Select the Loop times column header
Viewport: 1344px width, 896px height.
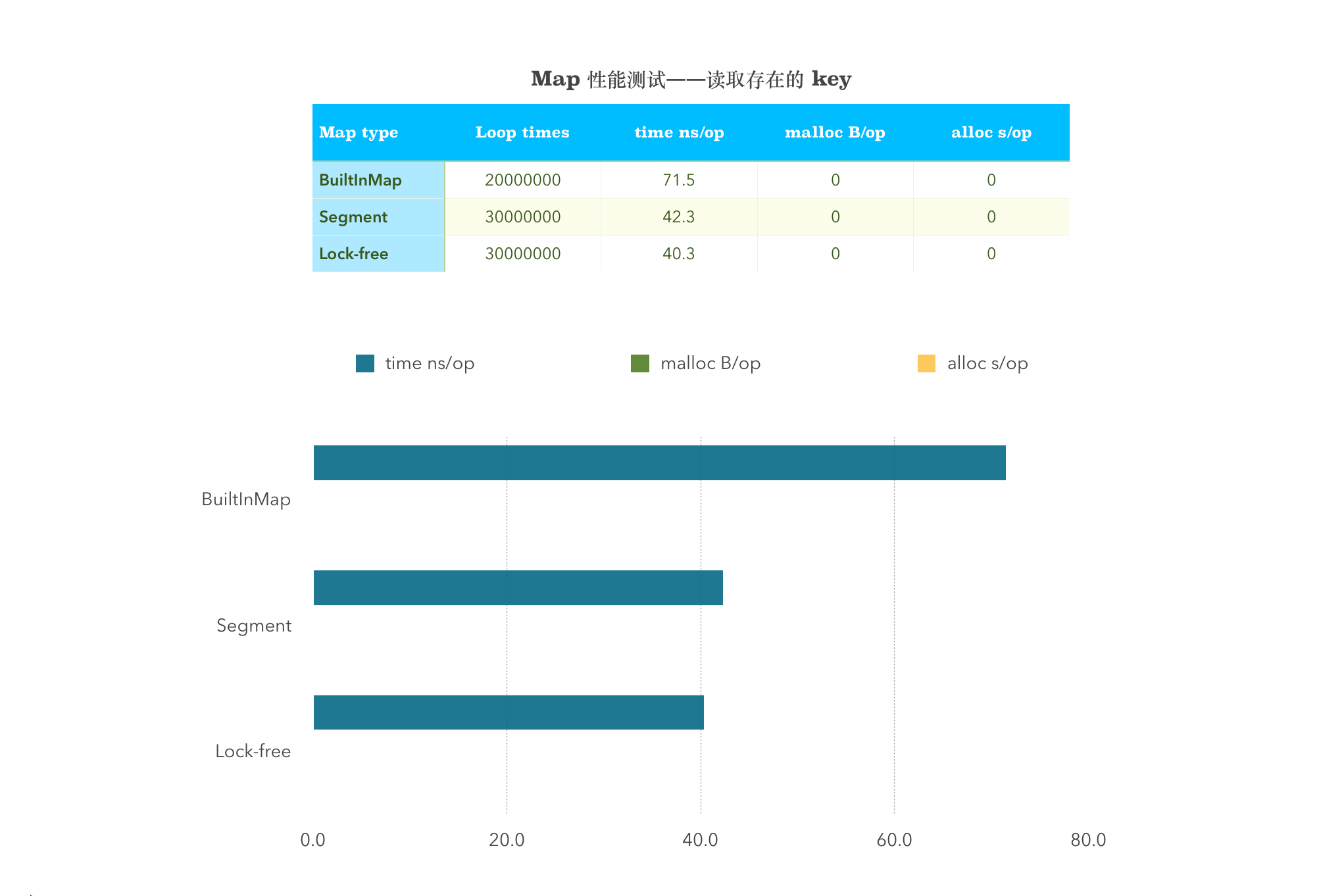click(x=522, y=132)
